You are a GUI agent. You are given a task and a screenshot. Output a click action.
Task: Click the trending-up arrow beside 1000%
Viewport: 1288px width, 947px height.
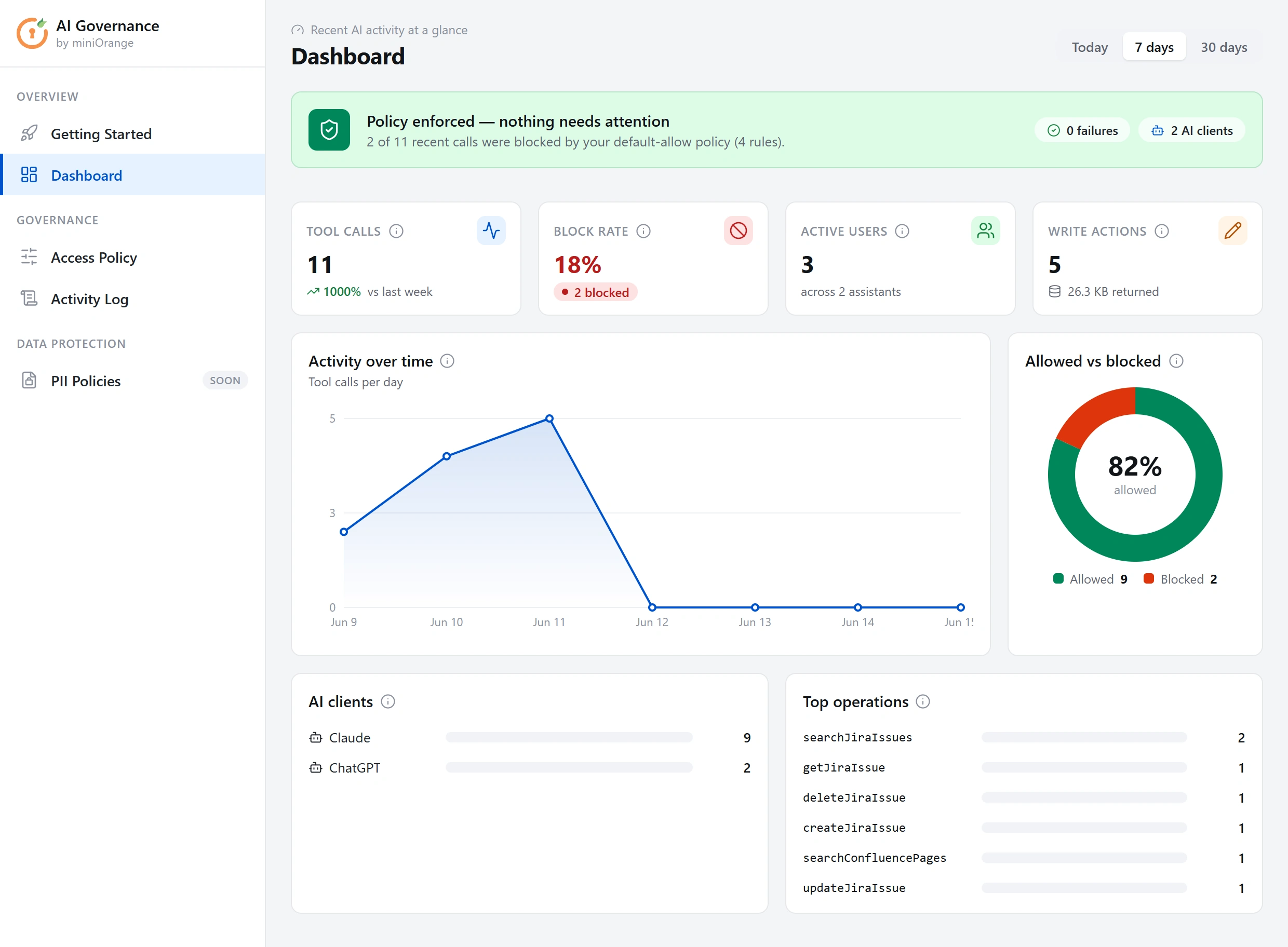point(313,292)
